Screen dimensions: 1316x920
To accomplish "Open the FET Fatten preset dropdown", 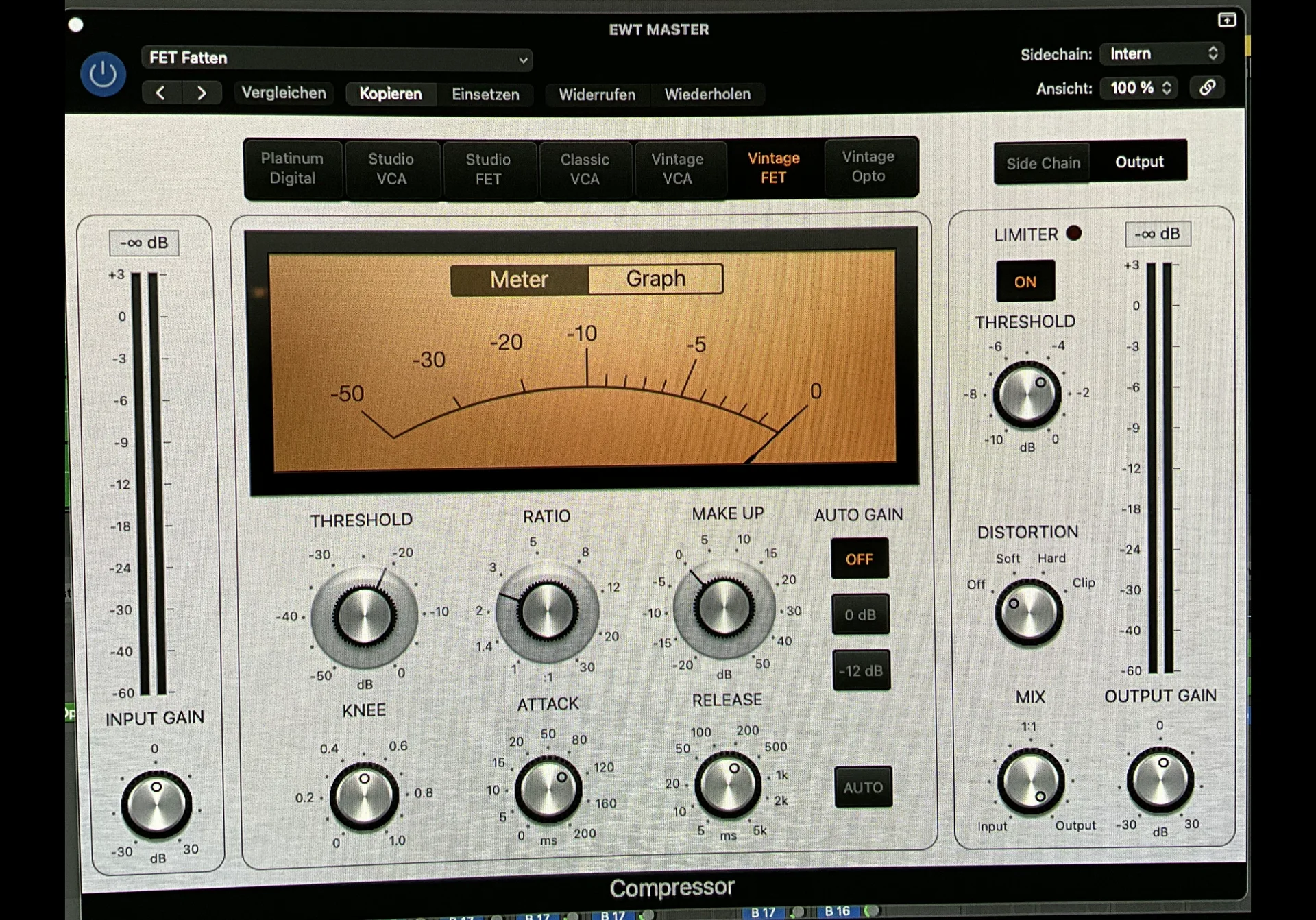I will (x=337, y=58).
